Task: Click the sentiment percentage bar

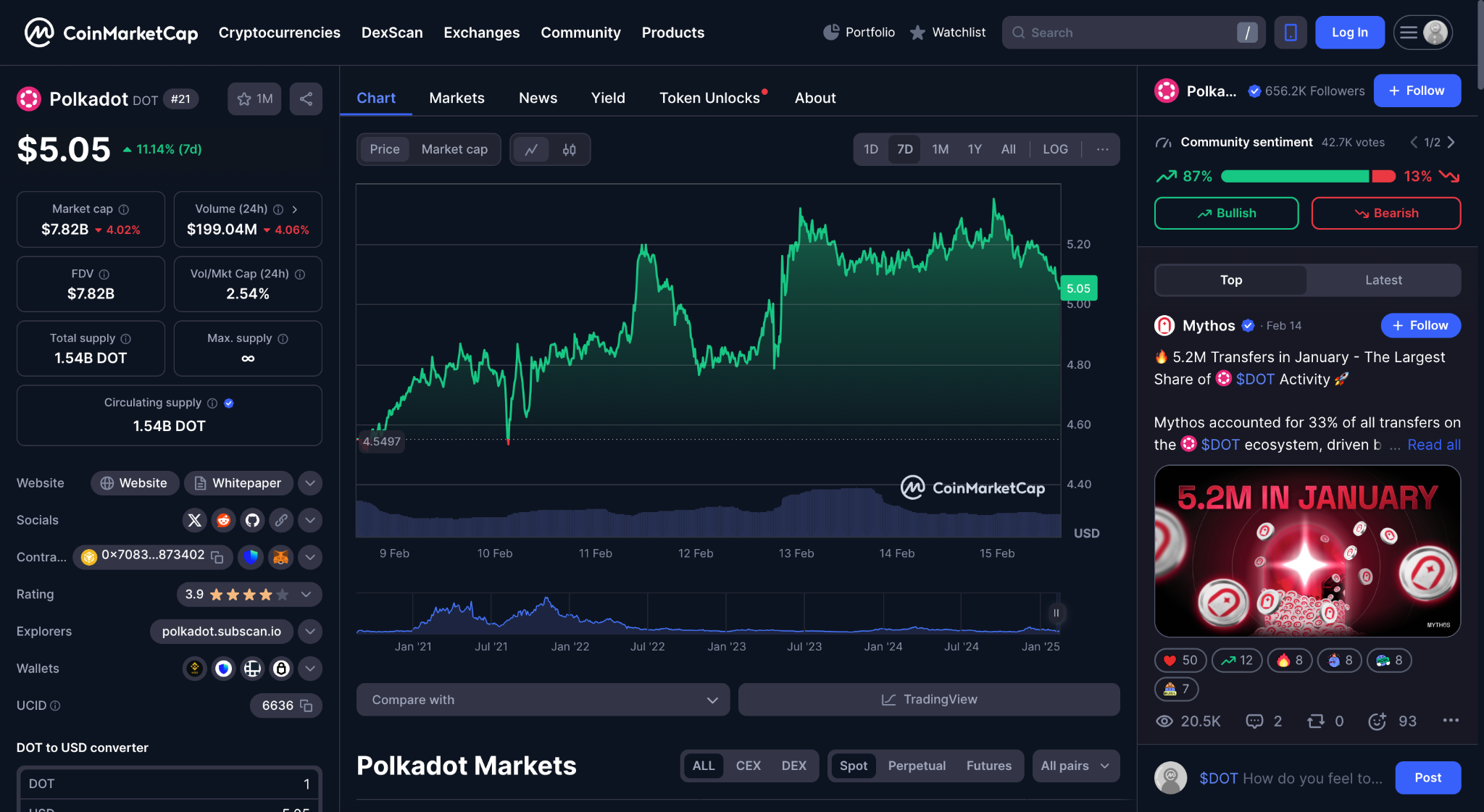Action: click(x=1308, y=176)
